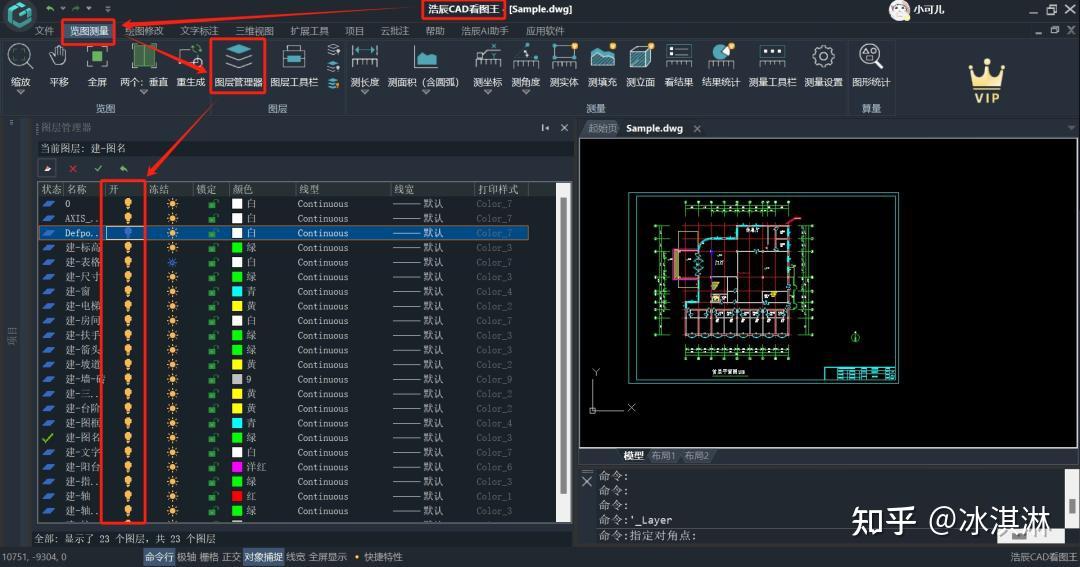Switch to the 布局1 layout tab

click(x=663, y=455)
